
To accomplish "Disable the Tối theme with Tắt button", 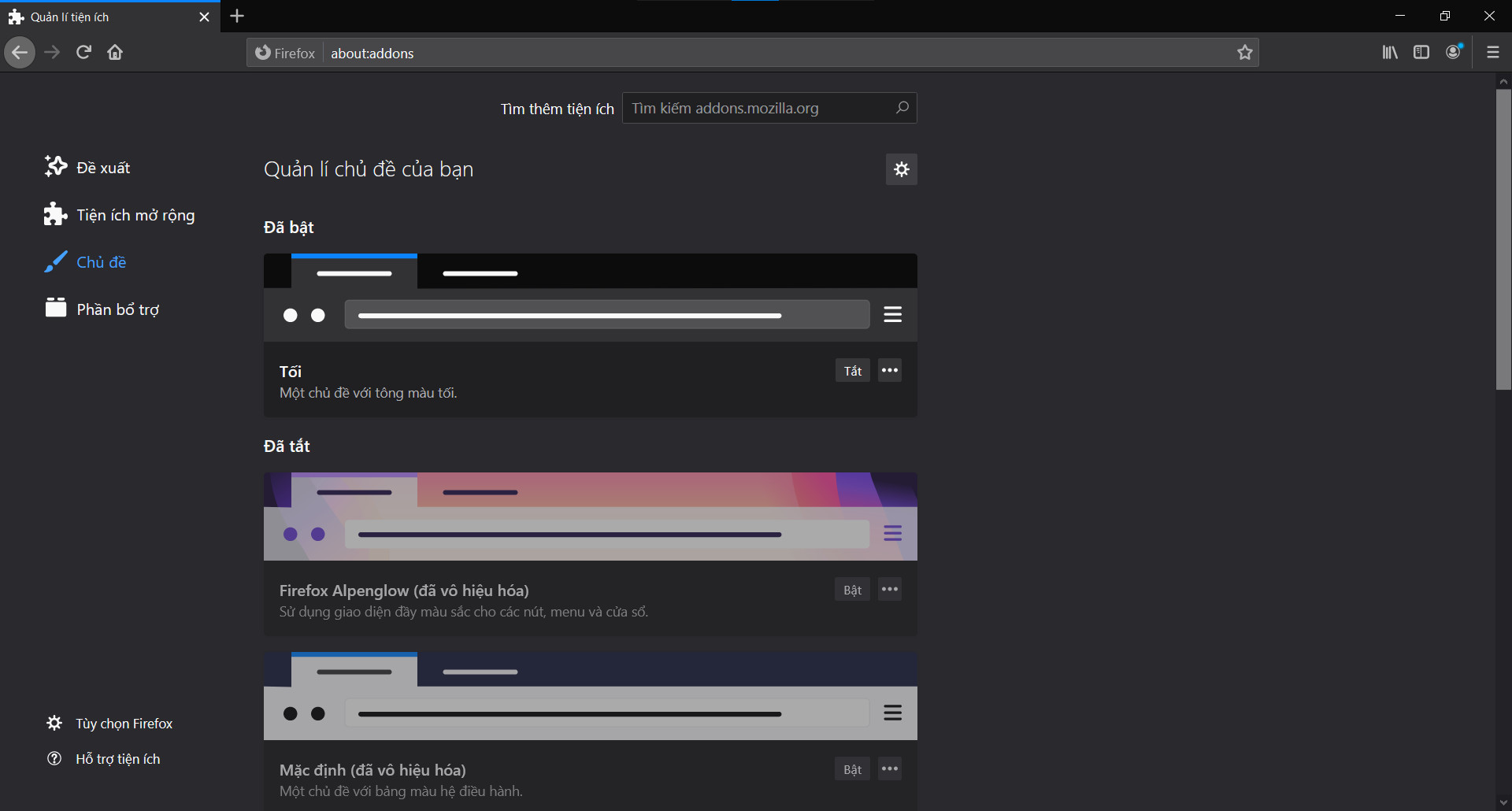I will pos(852,370).
